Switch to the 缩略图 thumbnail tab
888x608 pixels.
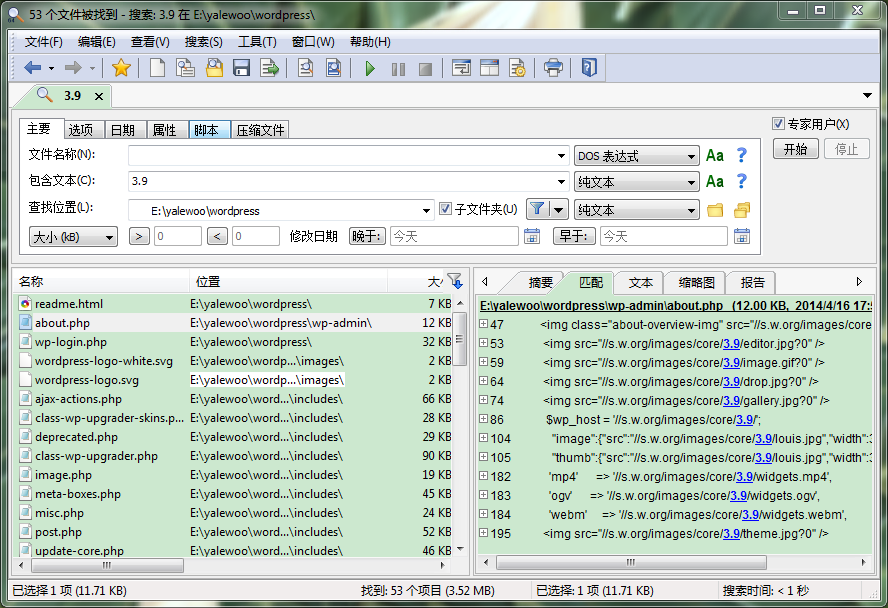coord(695,283)
